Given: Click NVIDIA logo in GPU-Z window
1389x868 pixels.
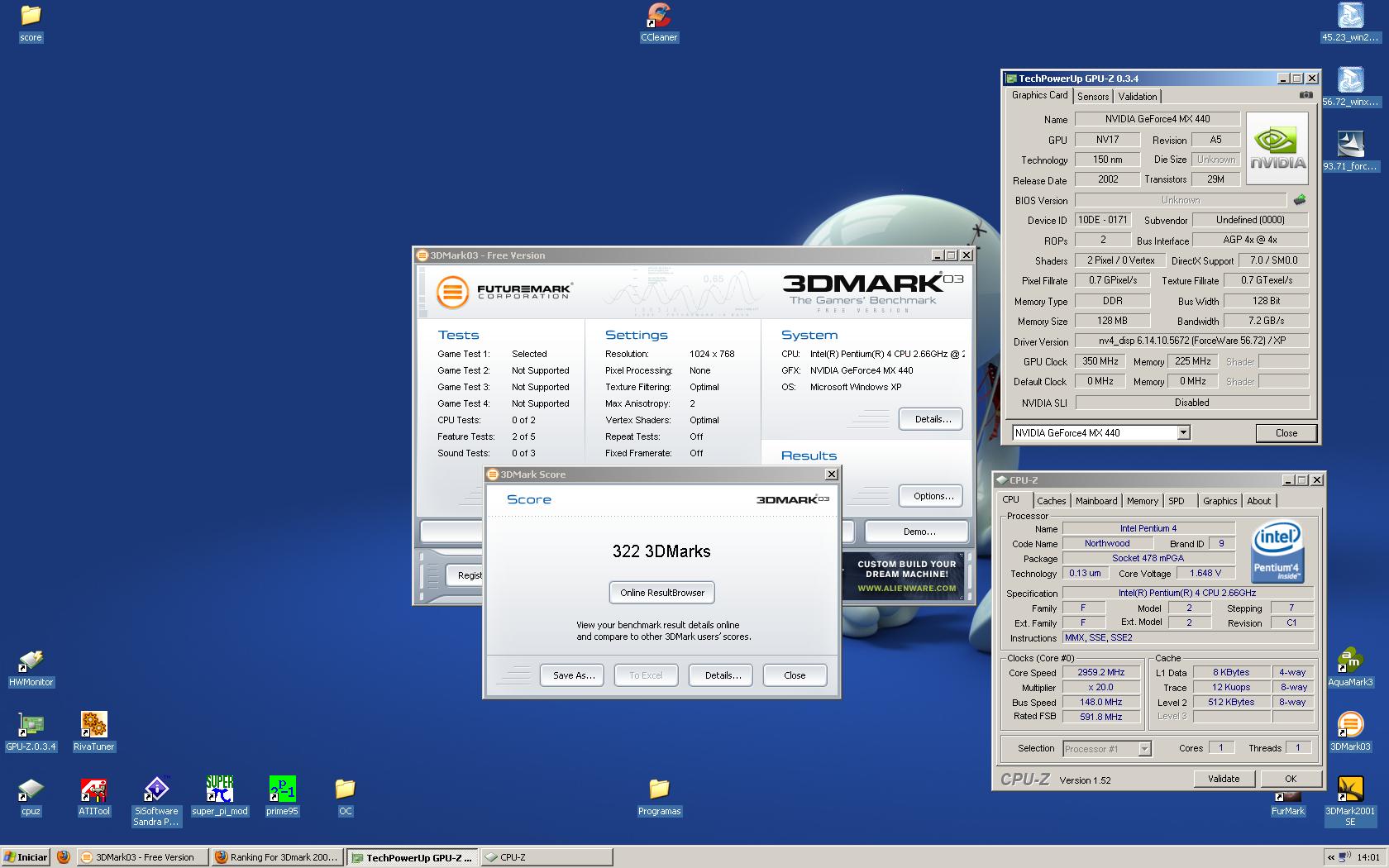Looking at the screenshot, I should pyautogui.click(x=1277, y=149).
